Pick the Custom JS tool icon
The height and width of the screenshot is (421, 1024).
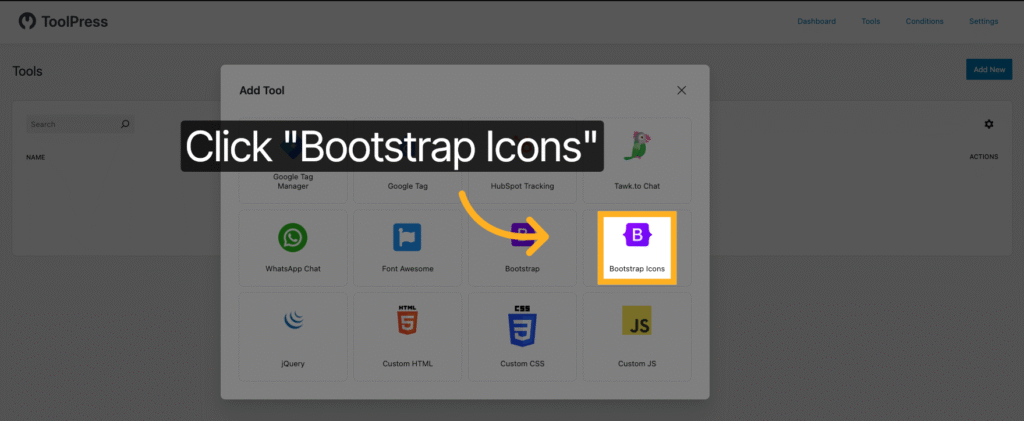(x=637, y=322)
